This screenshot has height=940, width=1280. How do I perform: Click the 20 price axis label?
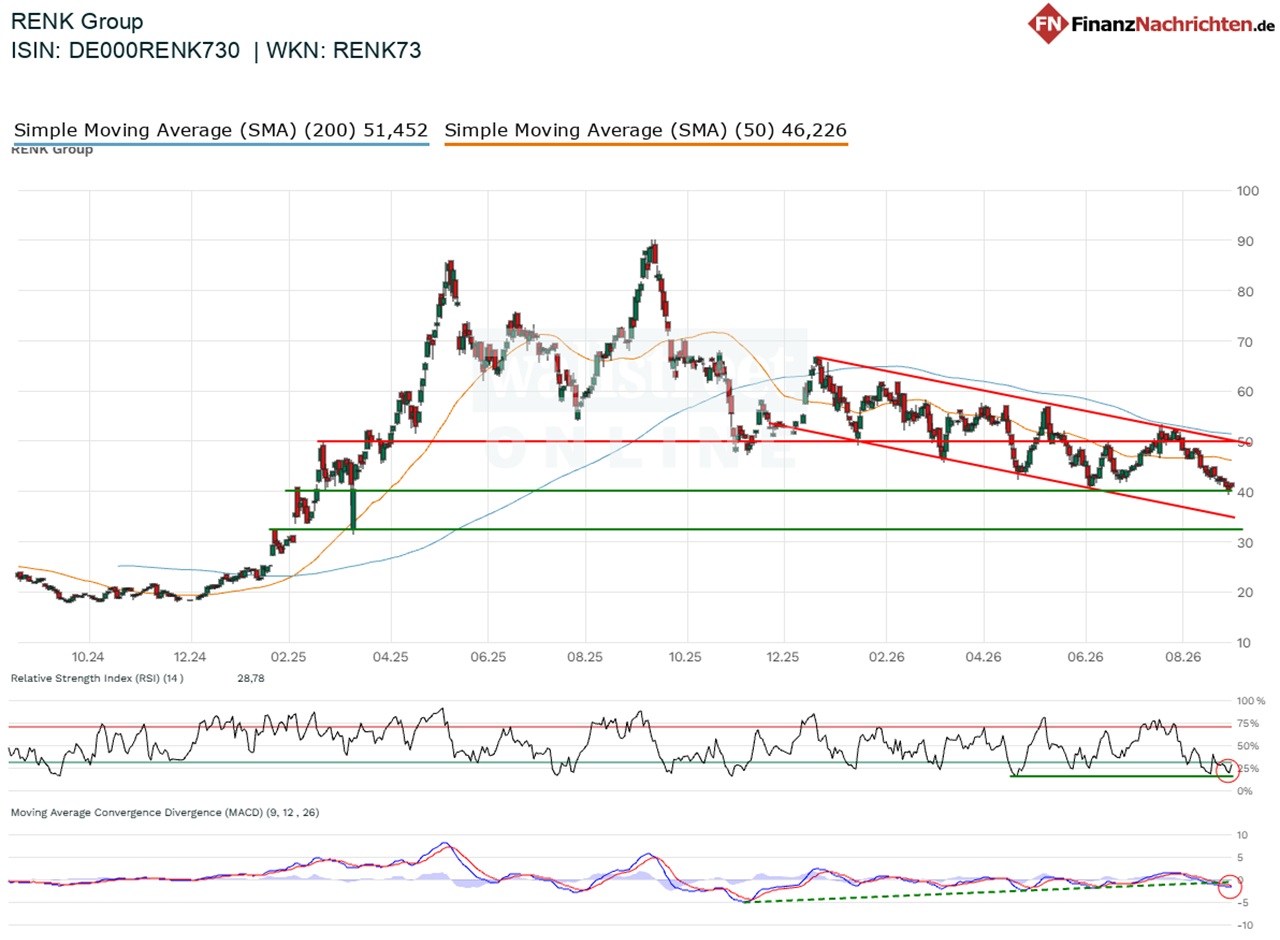[1243, 592]
